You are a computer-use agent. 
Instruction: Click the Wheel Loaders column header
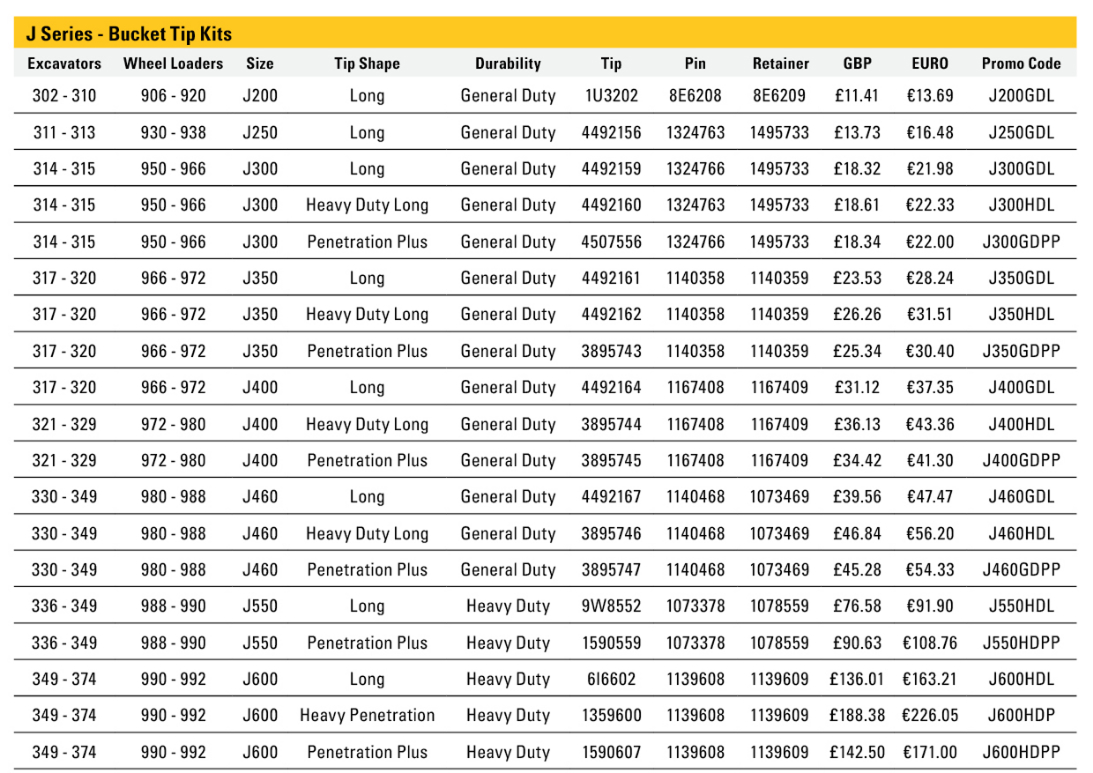click(x=164, y=63)
